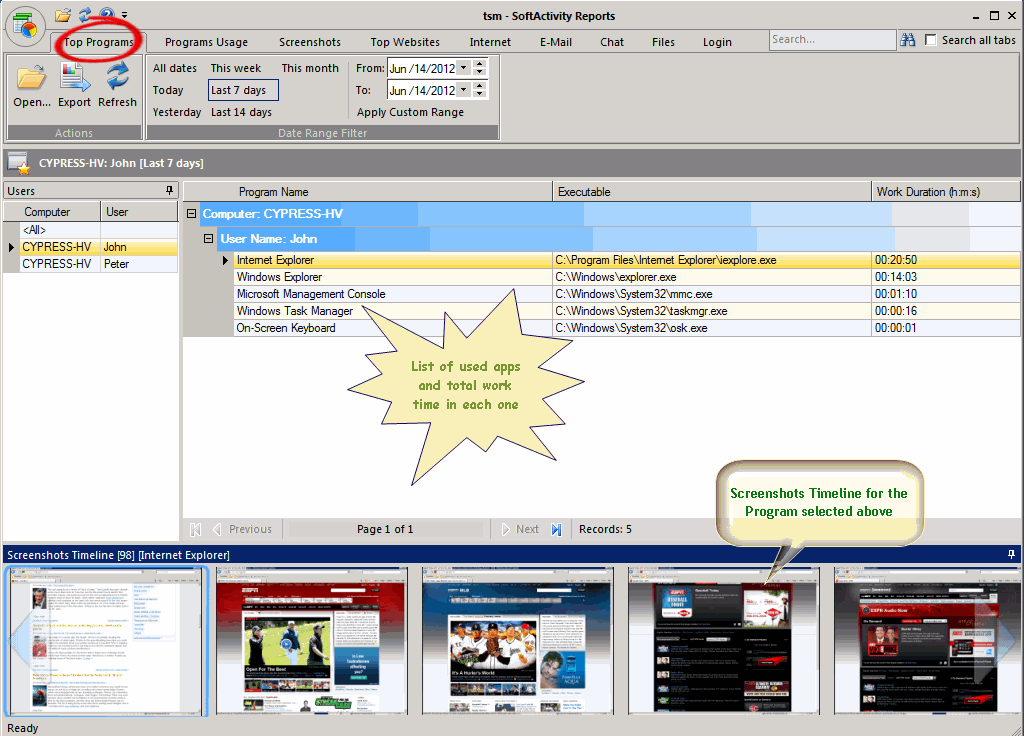Open the Top Websites tab

pyautogui.click(x=405, y=42)
